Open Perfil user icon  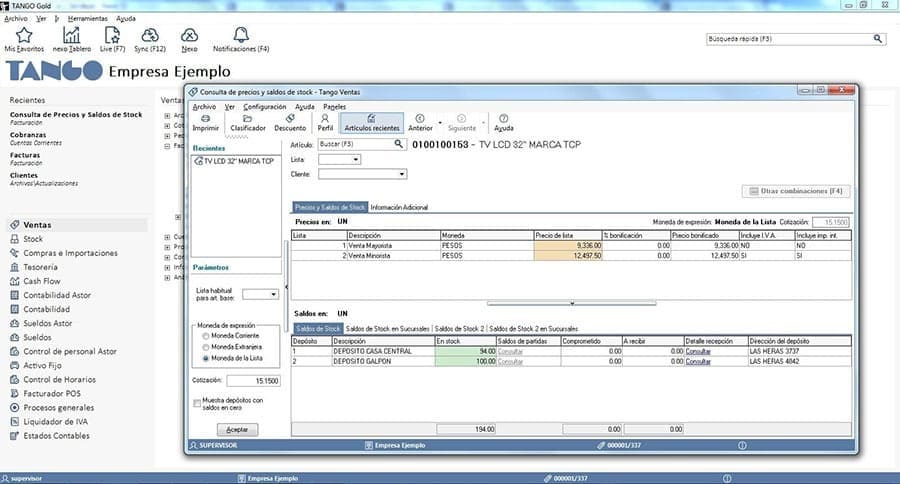325,118
